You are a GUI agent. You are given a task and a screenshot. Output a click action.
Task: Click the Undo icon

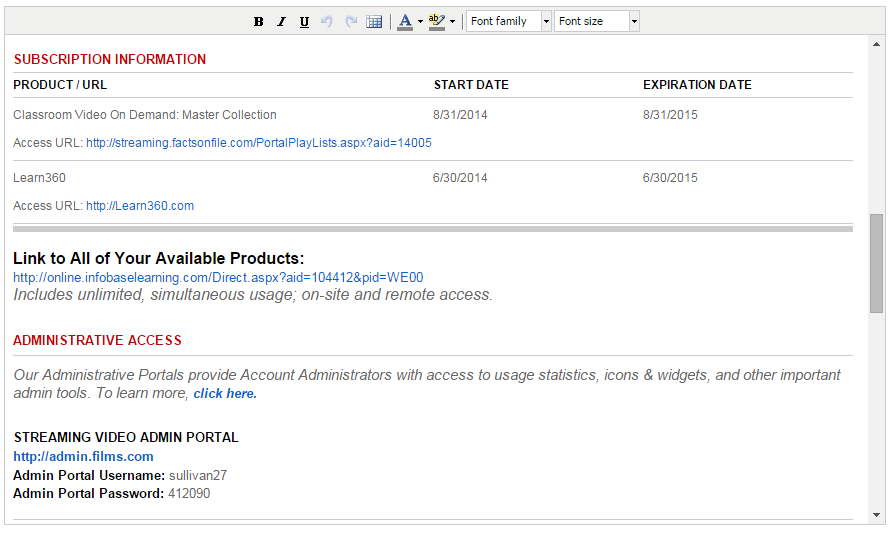[x=327, y=22]
